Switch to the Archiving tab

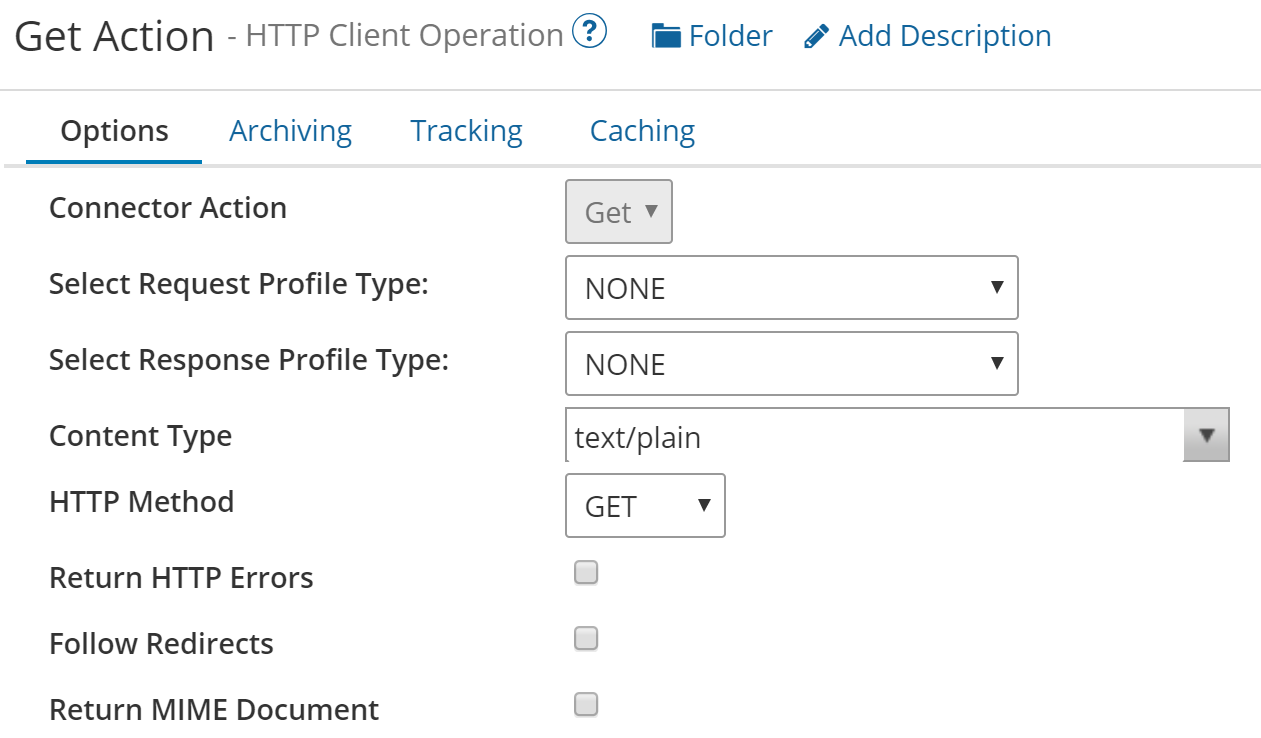pos(290,130)
